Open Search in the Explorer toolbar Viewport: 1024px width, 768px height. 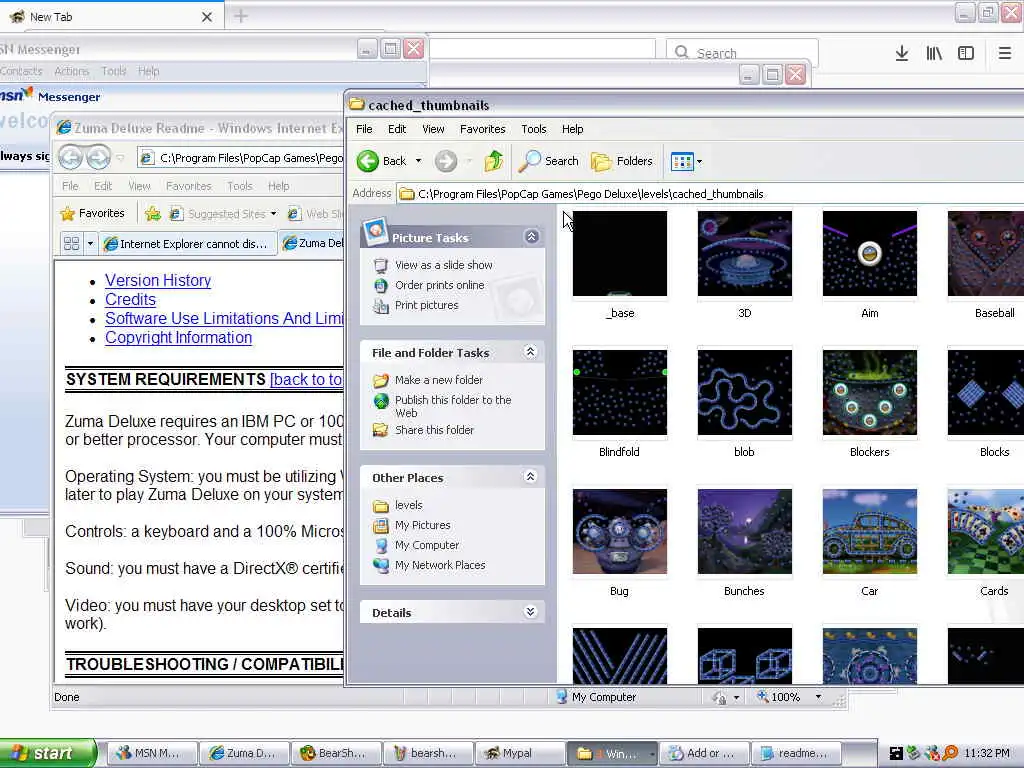click(x=549, y=161)
